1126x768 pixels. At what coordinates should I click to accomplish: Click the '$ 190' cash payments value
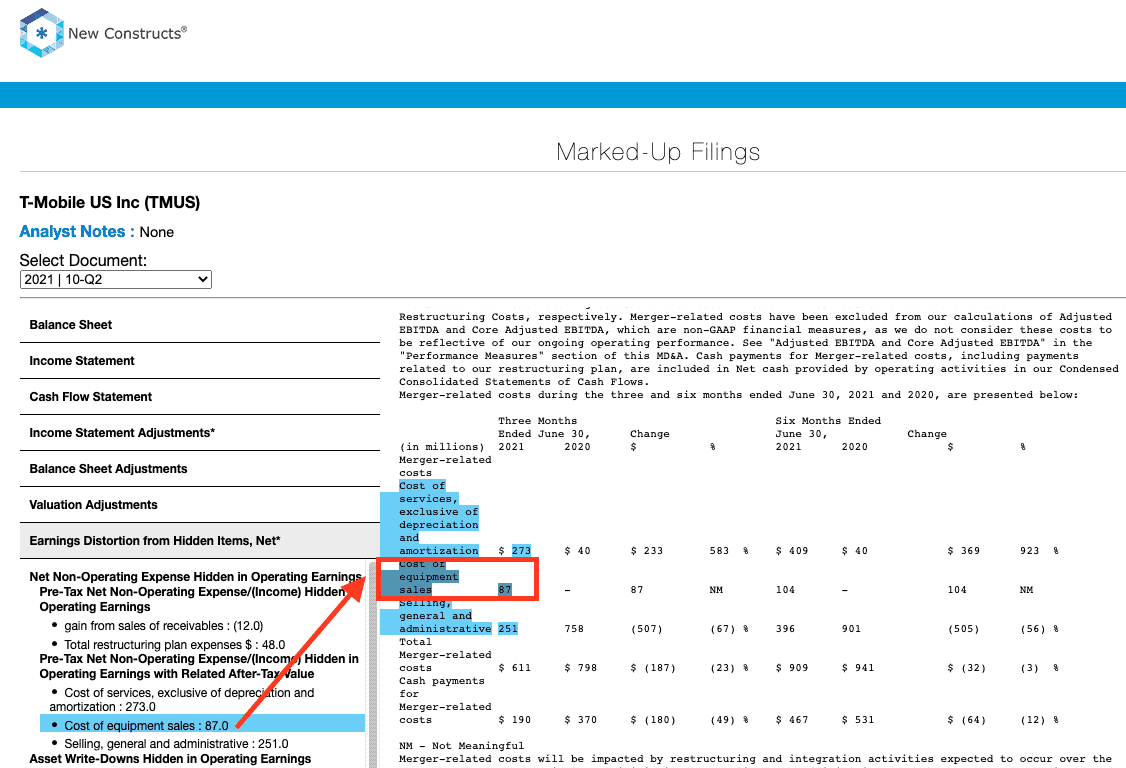(x=515, y=720)
